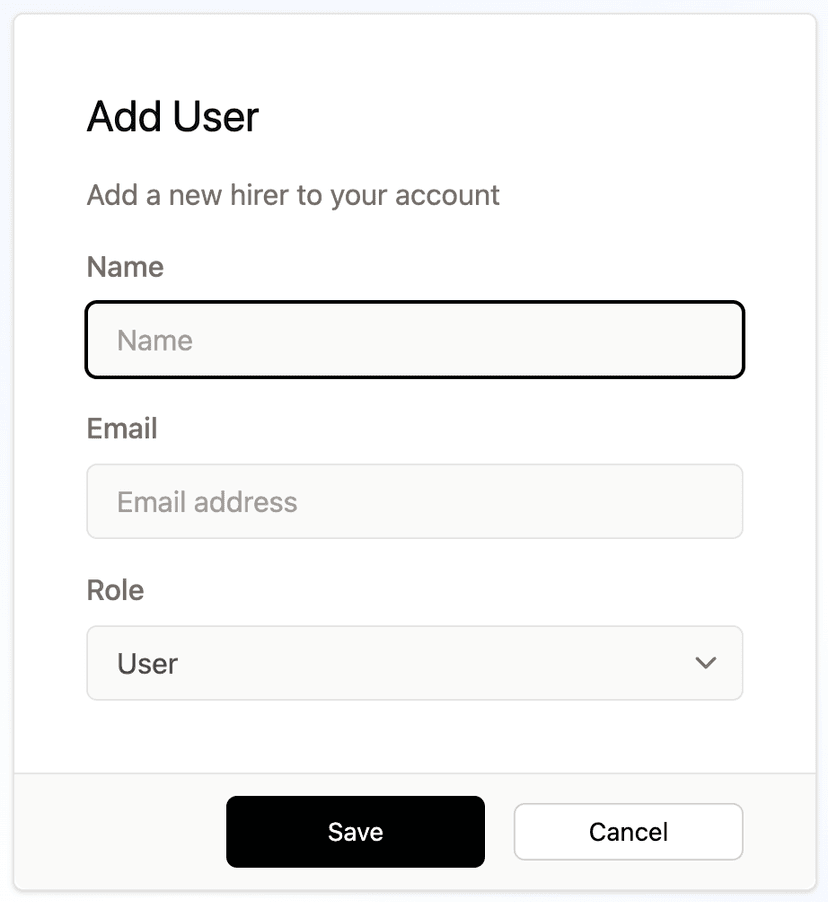Activate the already-focused Name field
This screenshot has width=828, height=902.
click(415, 340)
